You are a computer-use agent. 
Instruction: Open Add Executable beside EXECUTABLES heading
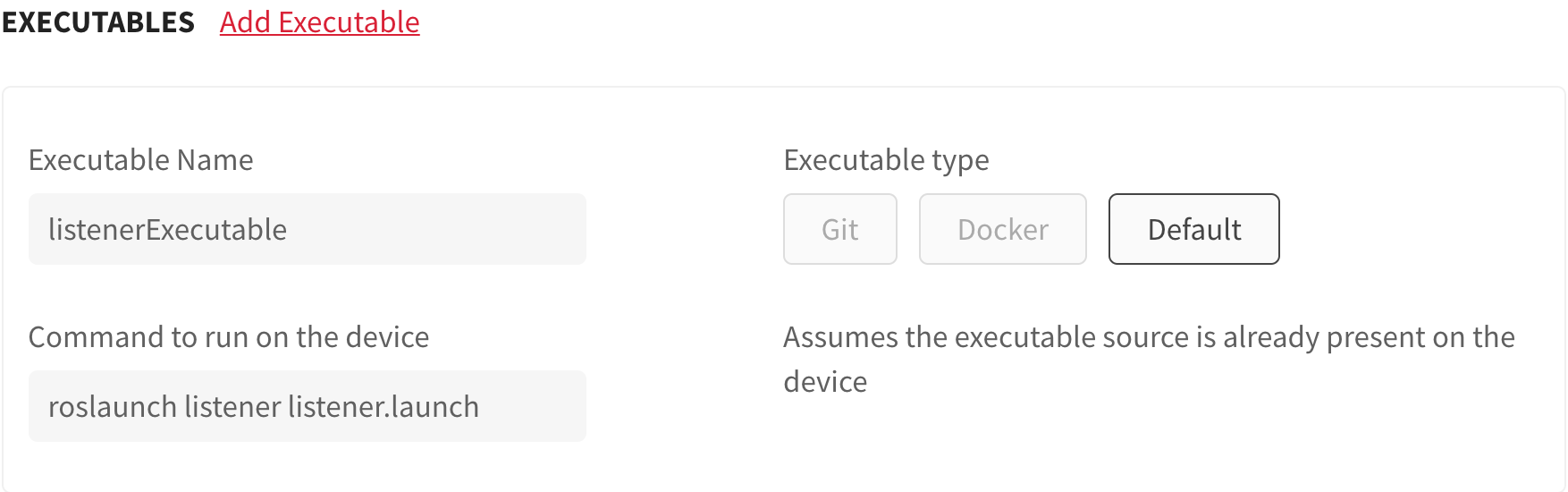(319, 22)
